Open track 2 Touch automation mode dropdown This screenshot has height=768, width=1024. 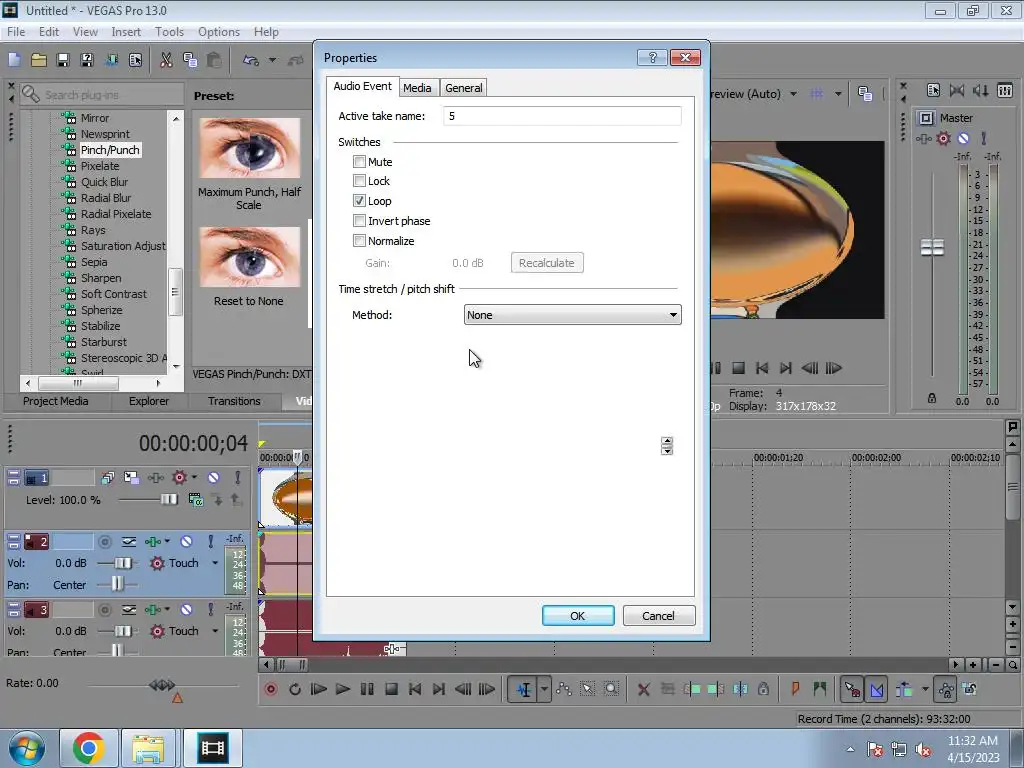click(215, 563)
